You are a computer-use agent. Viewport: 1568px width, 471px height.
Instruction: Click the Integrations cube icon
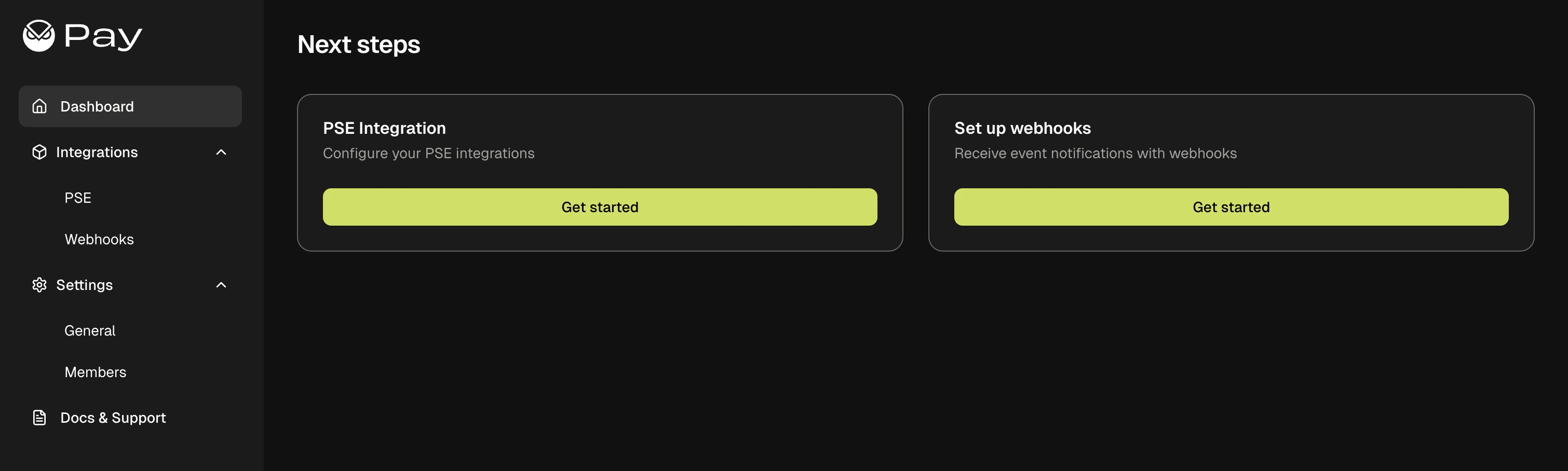(x=39, y=152)
